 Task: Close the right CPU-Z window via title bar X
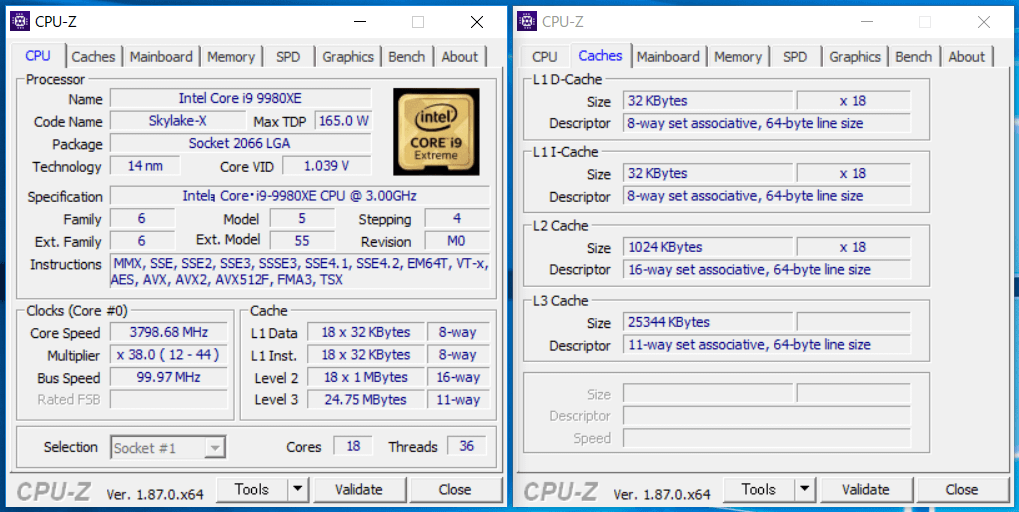(x=984, y=22)
